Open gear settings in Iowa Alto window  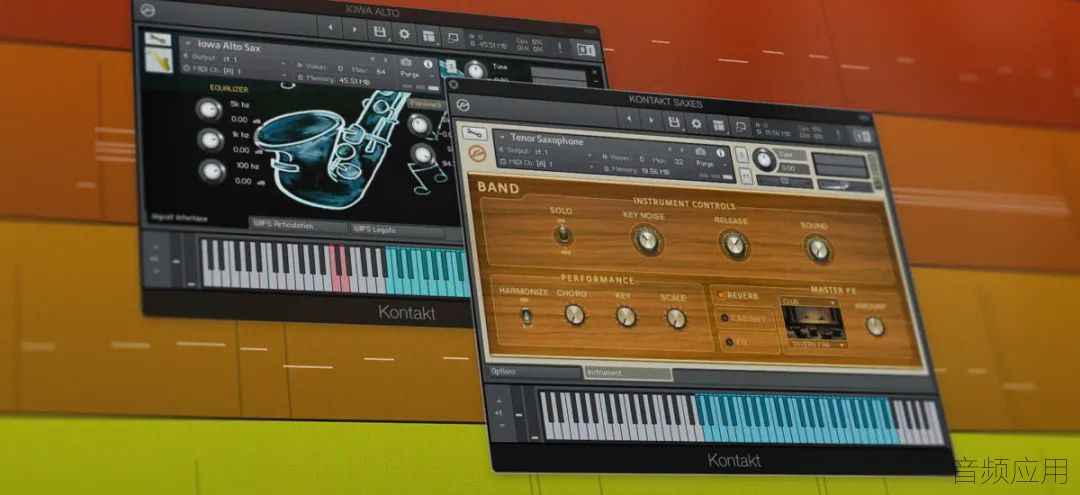[x=404, y=33]
